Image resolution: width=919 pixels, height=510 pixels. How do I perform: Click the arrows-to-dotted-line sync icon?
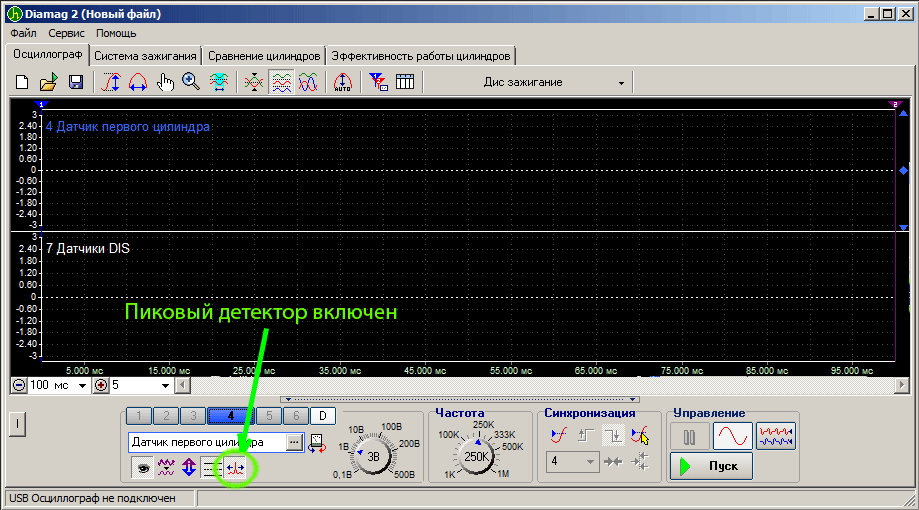click(x=640, y=462)
